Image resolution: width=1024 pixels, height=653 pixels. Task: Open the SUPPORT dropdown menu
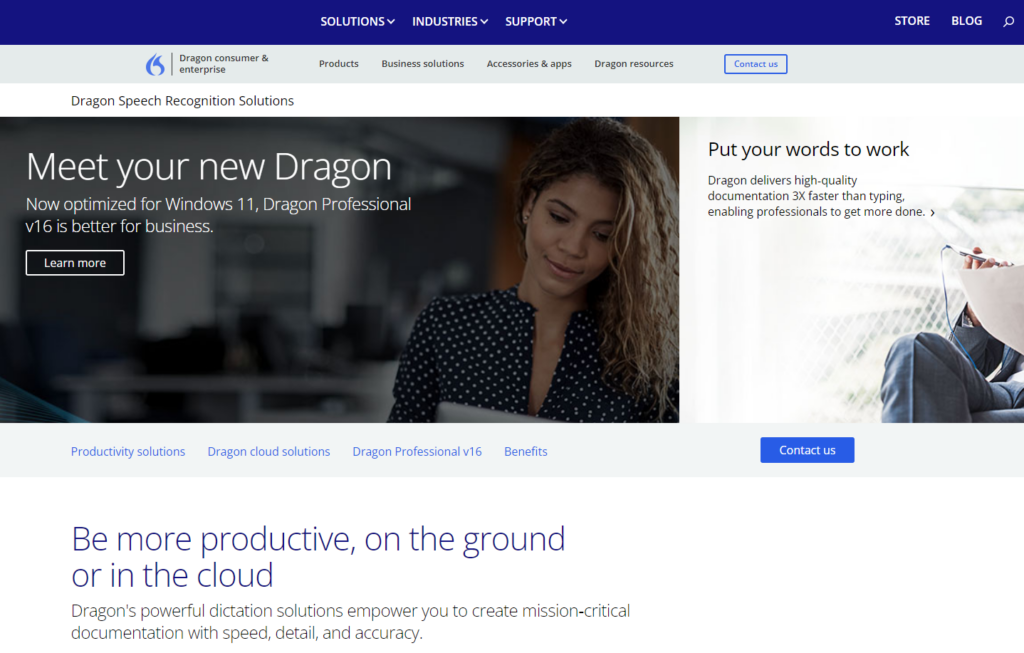point(535,20)
